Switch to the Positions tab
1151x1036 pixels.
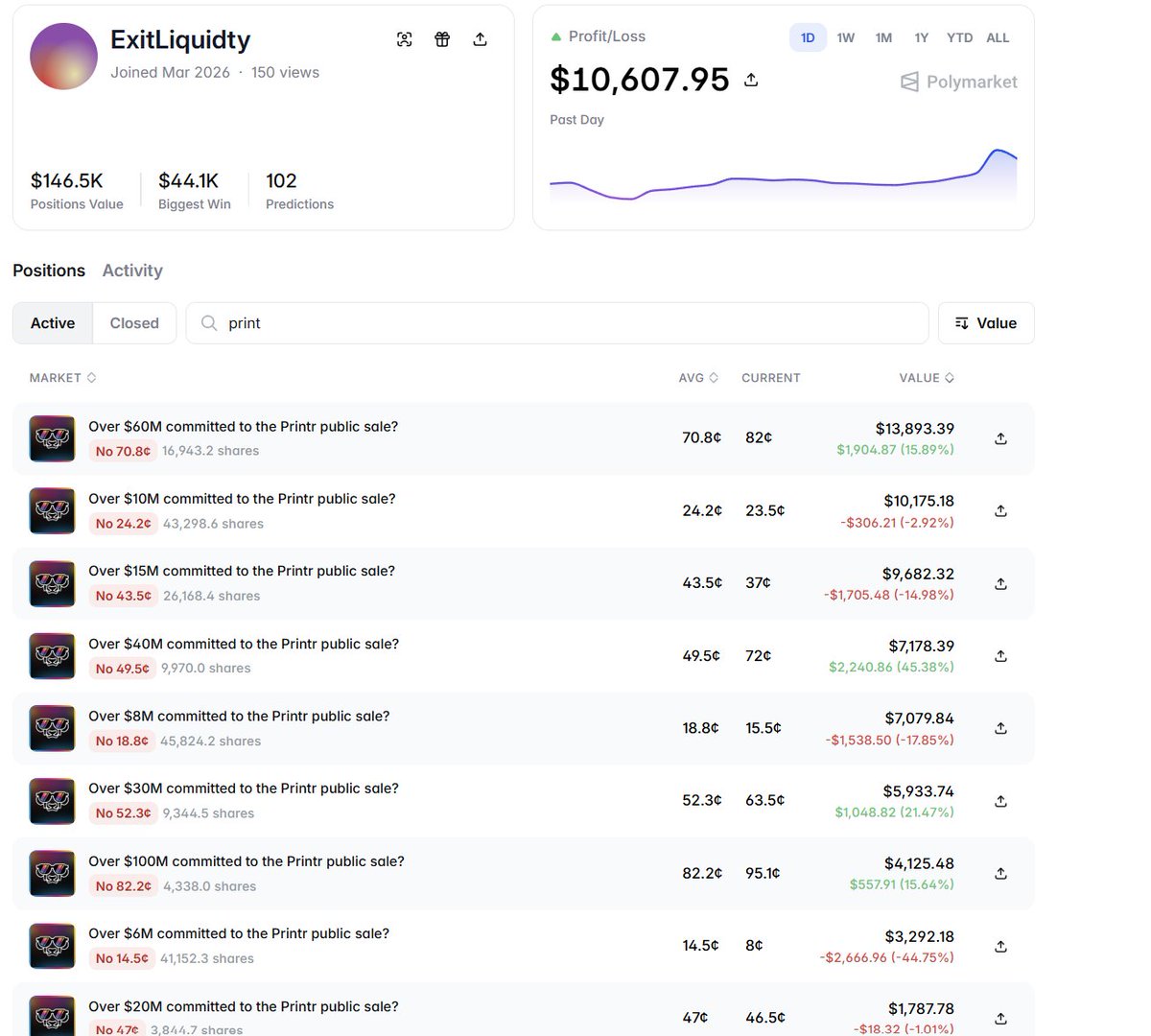[x=49, y=271]
